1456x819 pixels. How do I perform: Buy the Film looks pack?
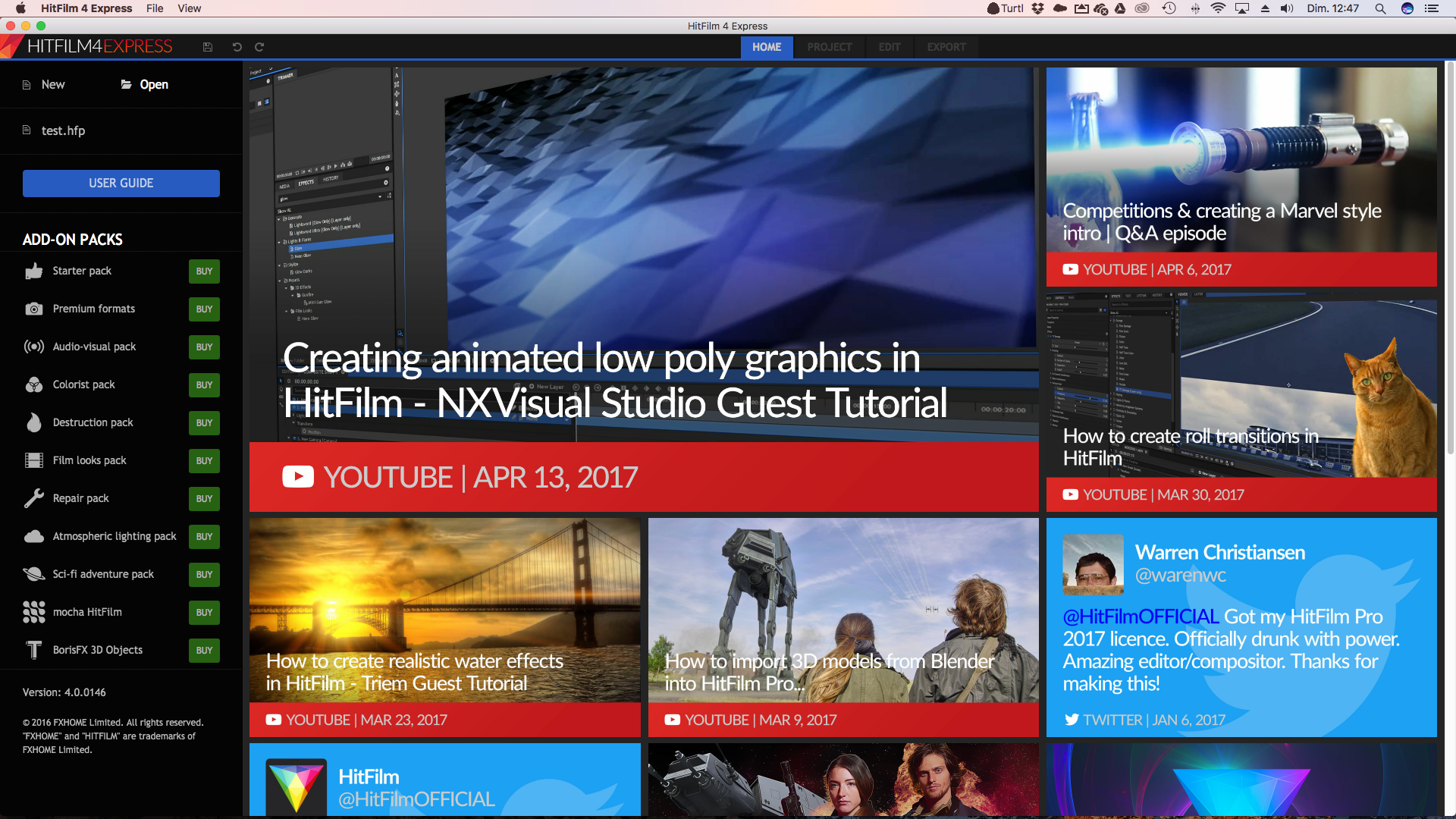(204, 460)
